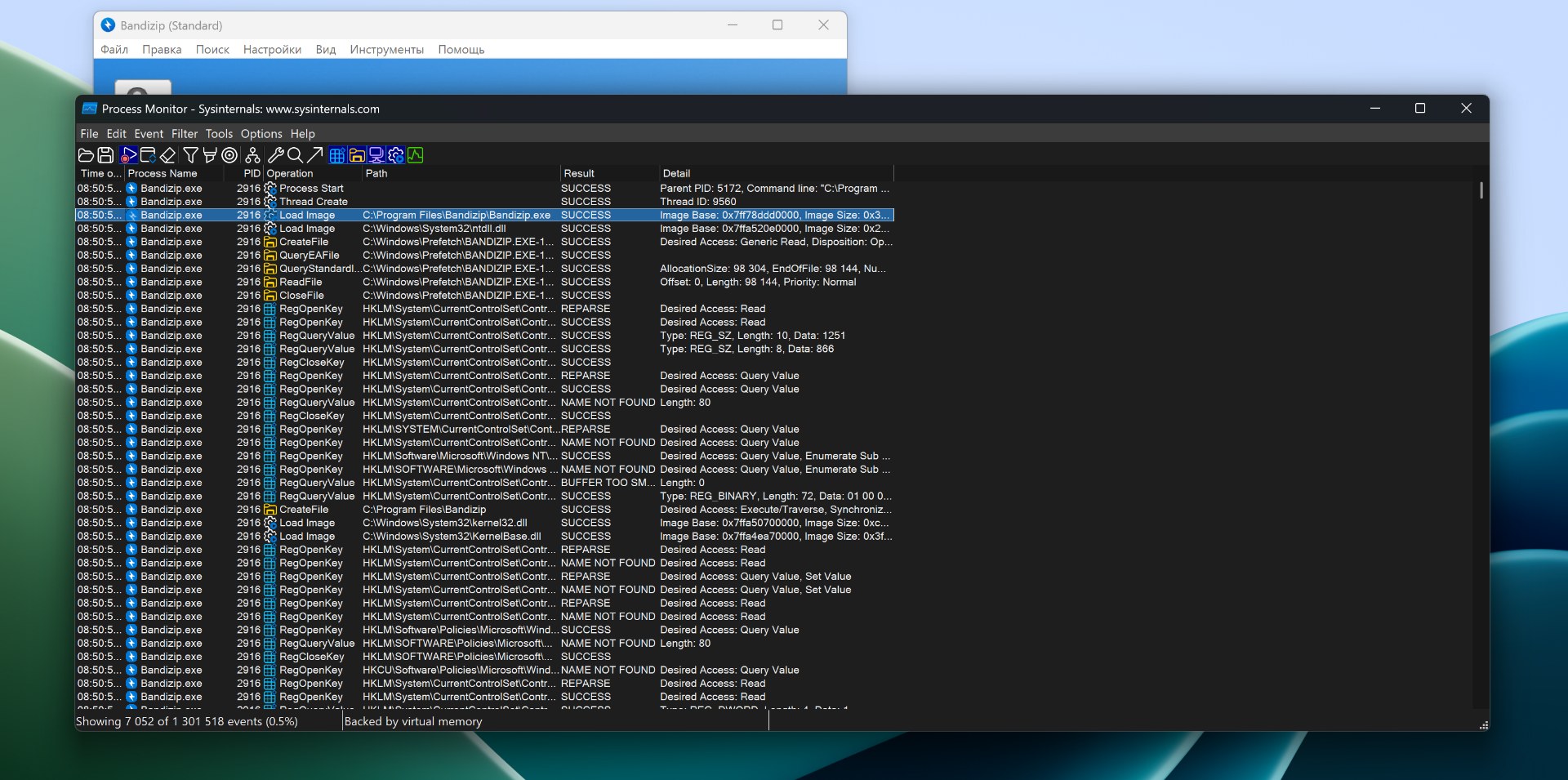Click the Include Process From Window target icon
The image size is (1568, 780).
pyautogui.click(x=230, y=155)
